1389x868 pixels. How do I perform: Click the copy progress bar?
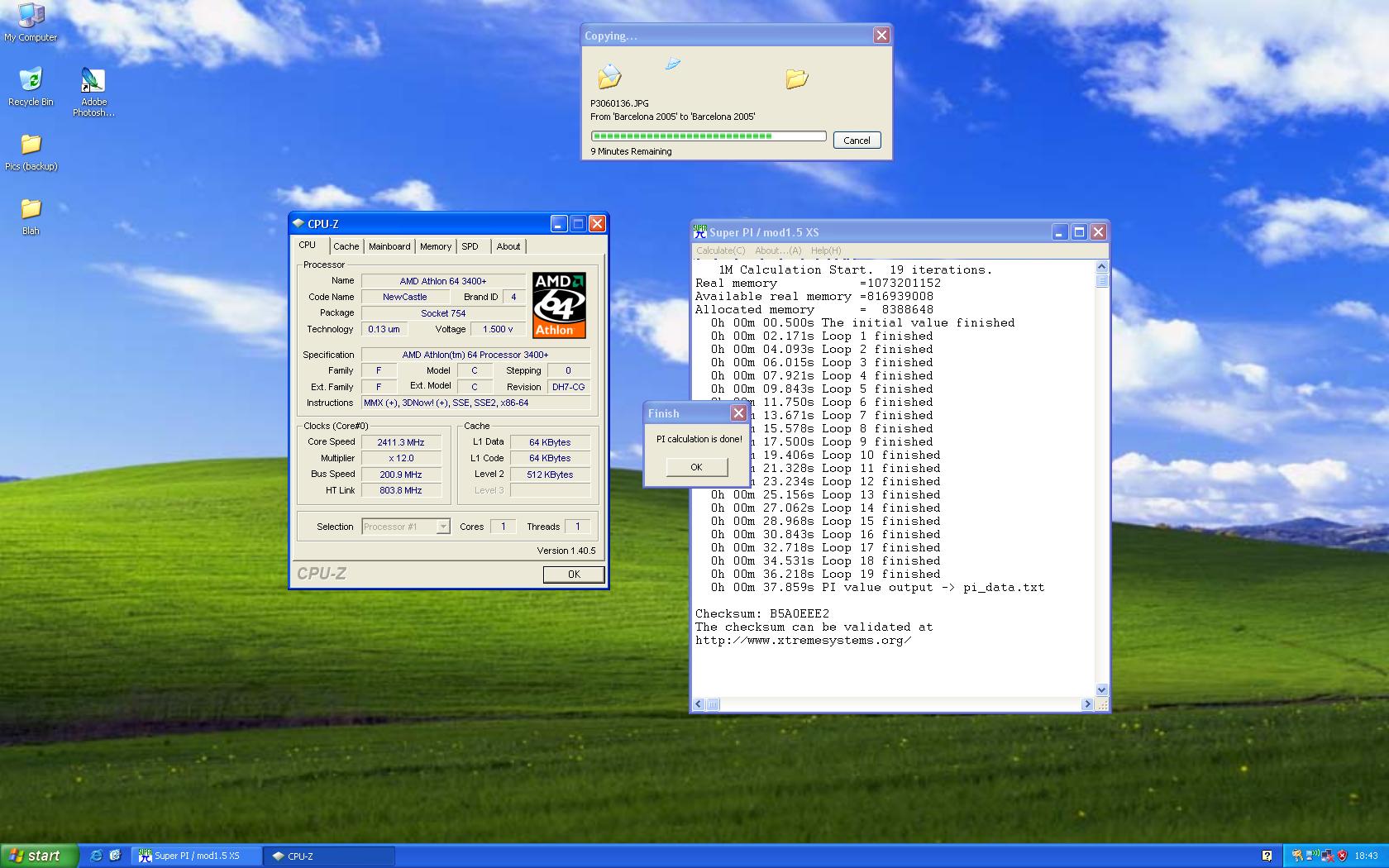(x=709, y=136)
